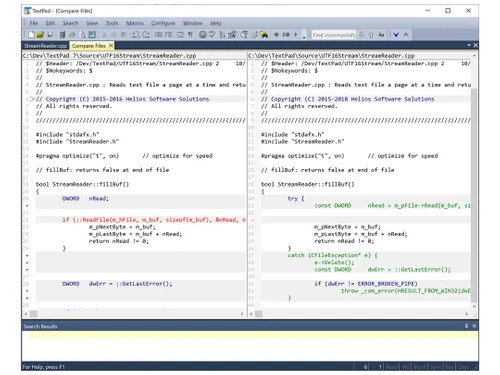Sort lines using the sort icon
The image size is (500, 375).
pyautogui.click(x=222, y=35)
